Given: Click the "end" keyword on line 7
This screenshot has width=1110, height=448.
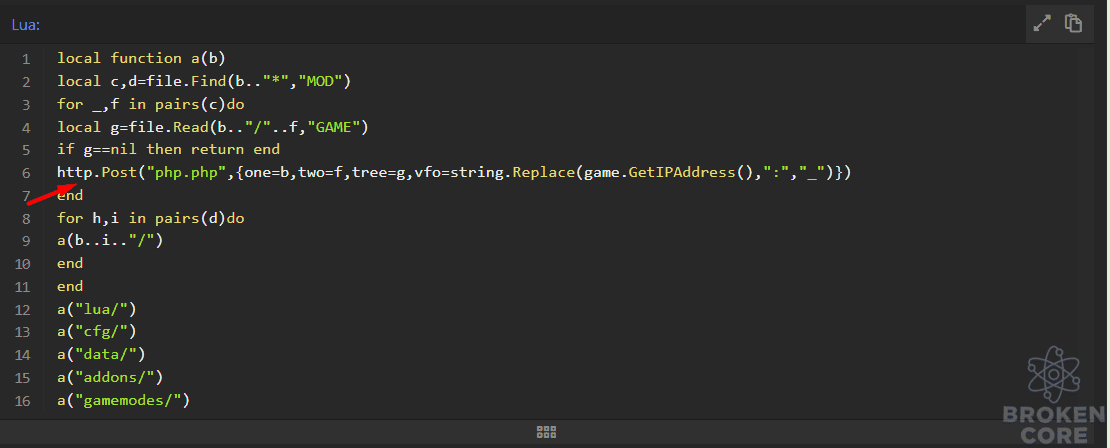Looking at the screenshot, I should pos(70,195).
